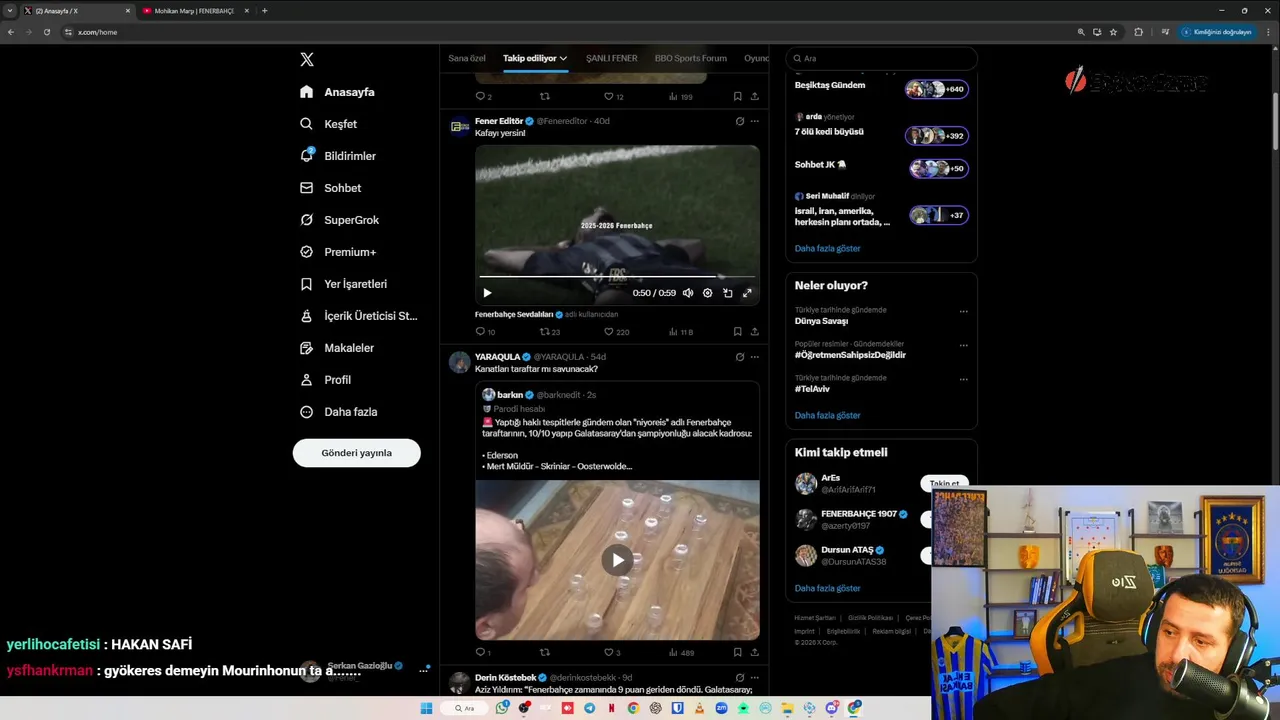The height and width of the screenshot is (720, 1280).
Task: Play the Fener Editör video
Action: [487, 293]
